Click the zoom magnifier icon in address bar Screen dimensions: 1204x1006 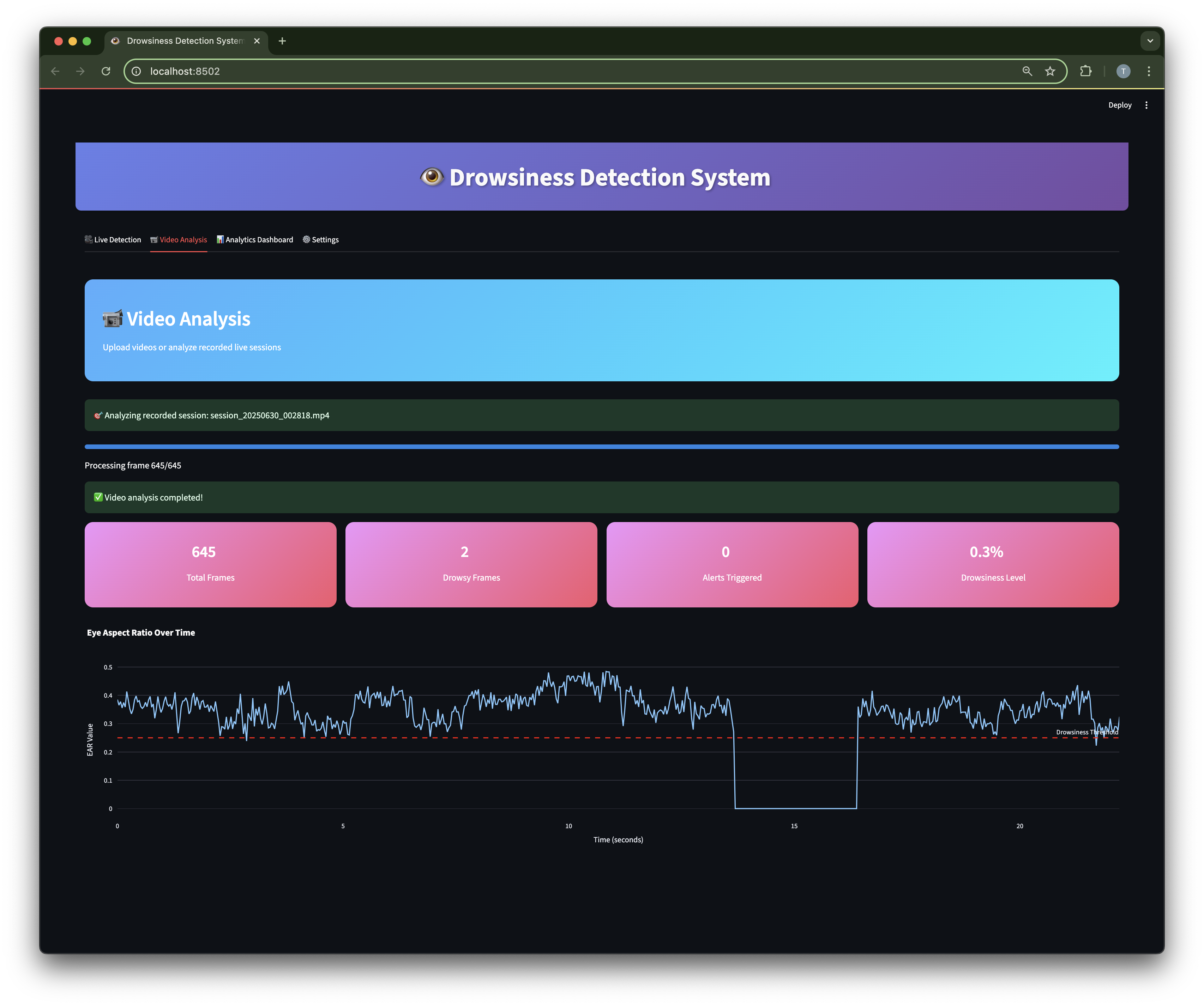pyautogui.click(x=1027, y=71)
